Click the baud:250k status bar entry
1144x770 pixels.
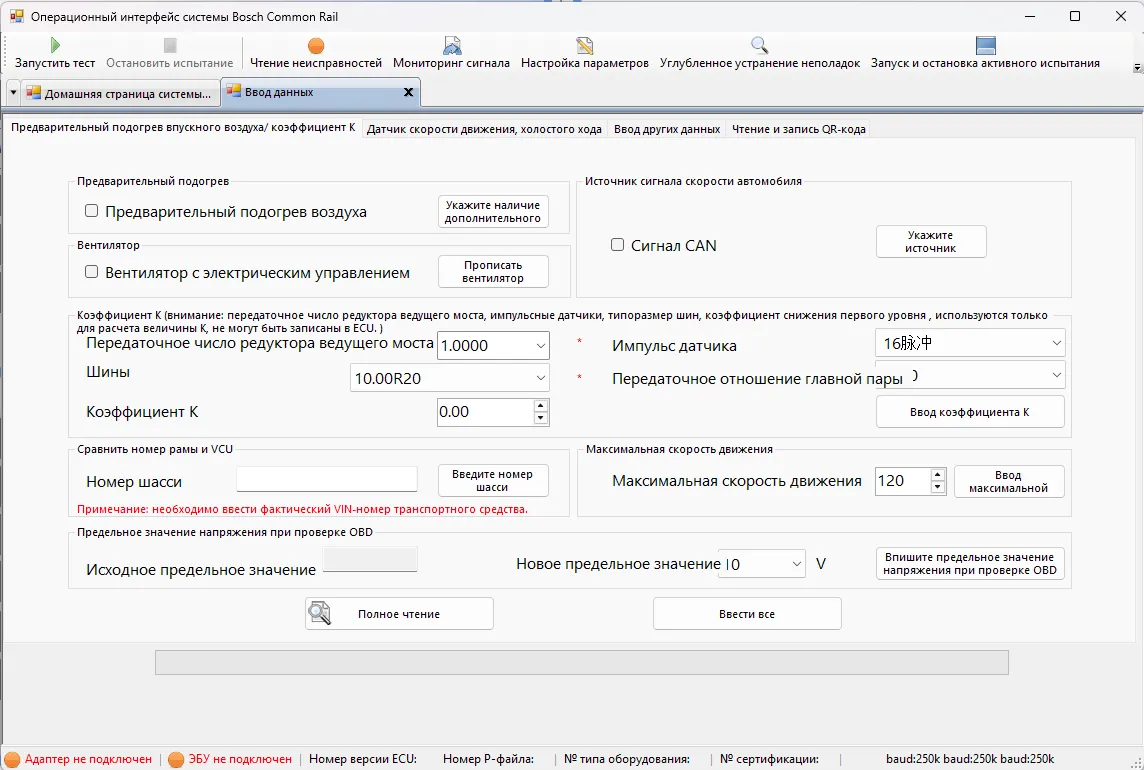[970, 759]
